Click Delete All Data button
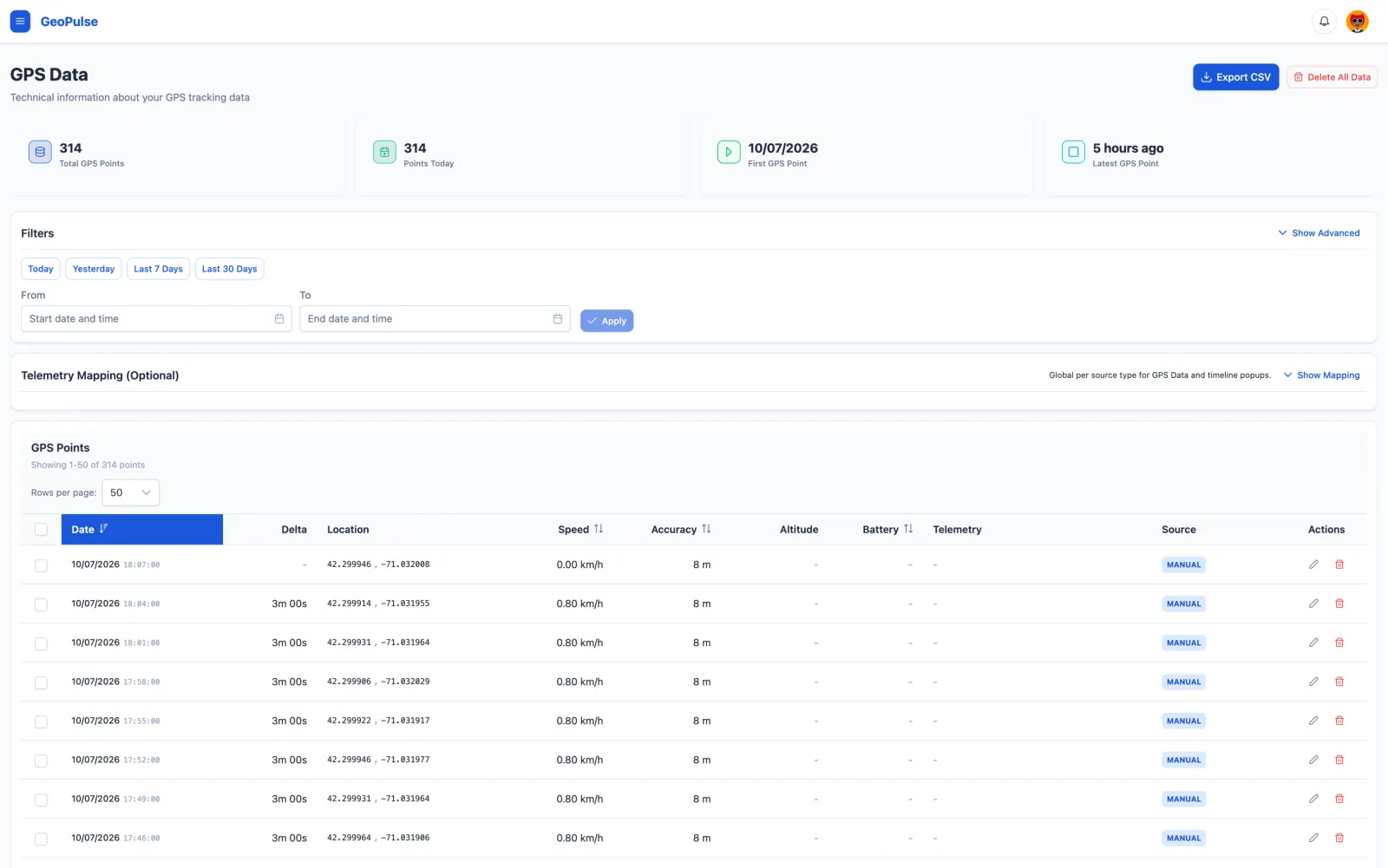 pos(1332,77)
